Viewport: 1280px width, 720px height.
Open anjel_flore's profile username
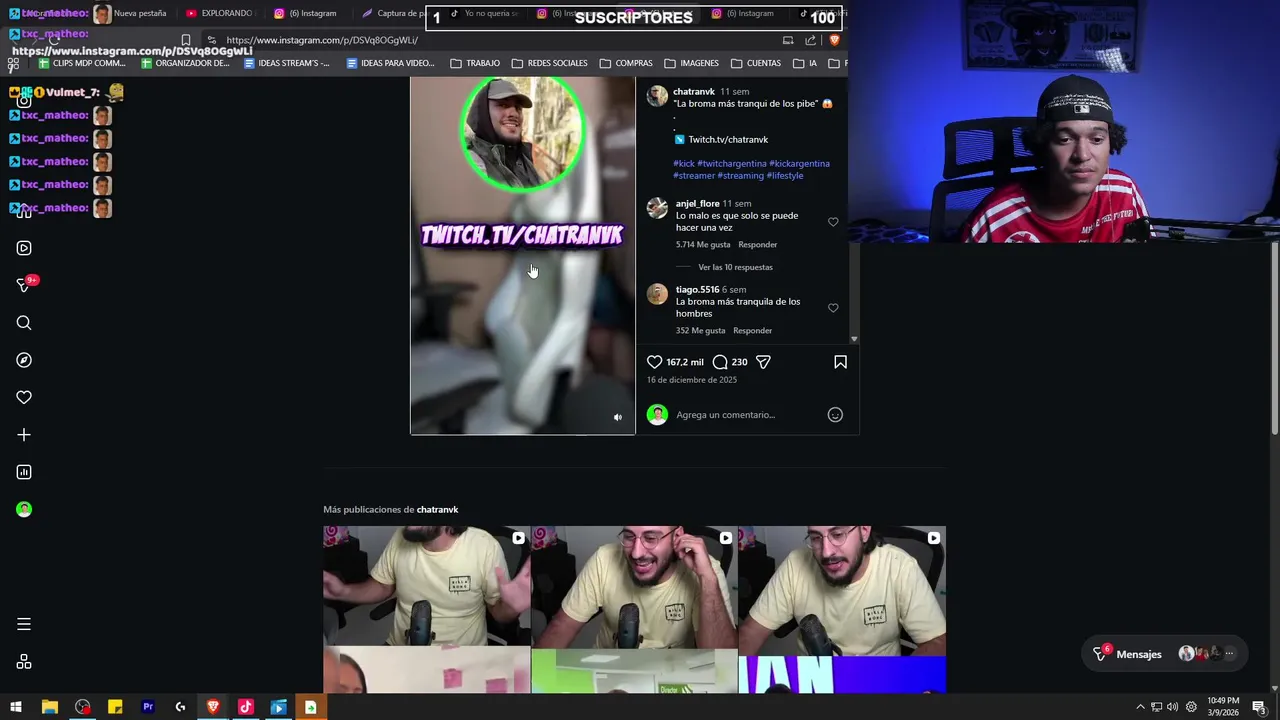(697, 204)
